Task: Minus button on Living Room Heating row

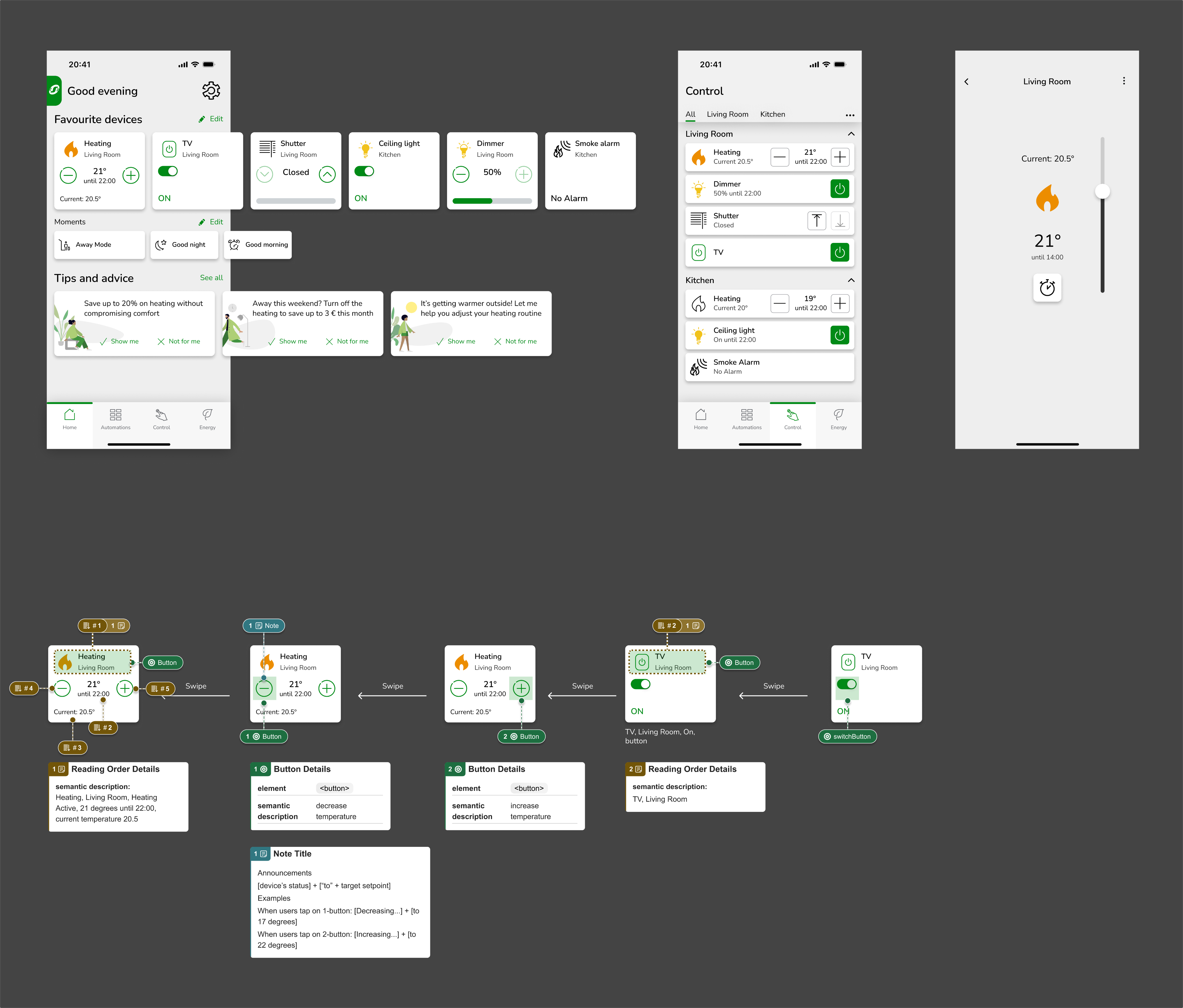Action: pyautogui.click(x=779, y=157)
